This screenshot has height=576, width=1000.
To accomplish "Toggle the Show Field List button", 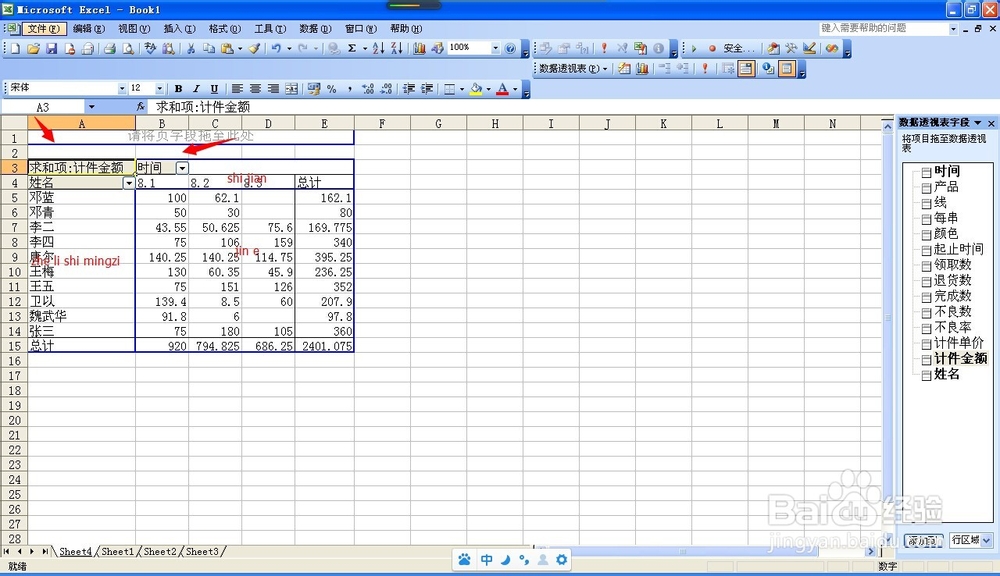I will 788,68.
